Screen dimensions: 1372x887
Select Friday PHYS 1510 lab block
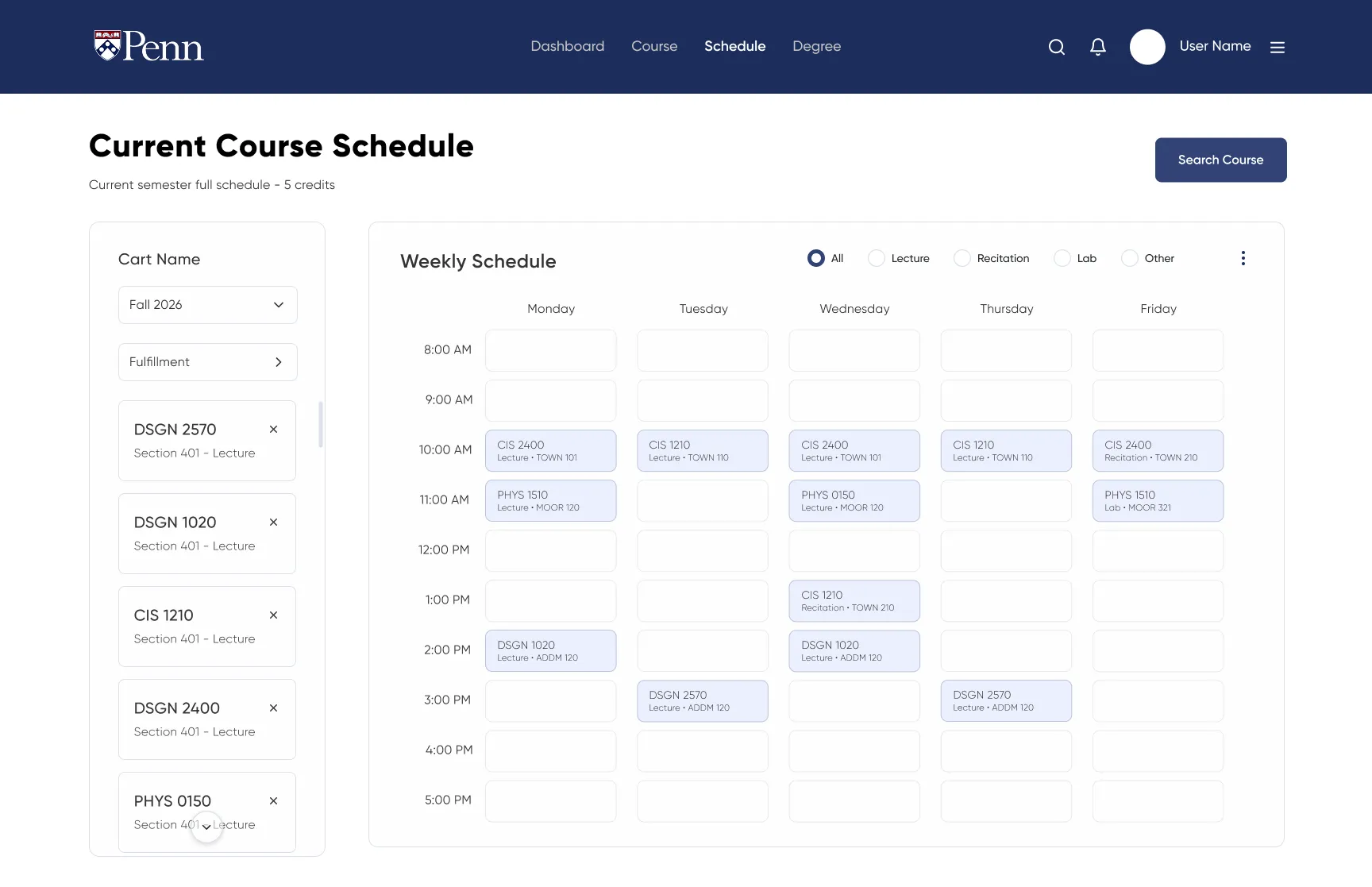1158,500
